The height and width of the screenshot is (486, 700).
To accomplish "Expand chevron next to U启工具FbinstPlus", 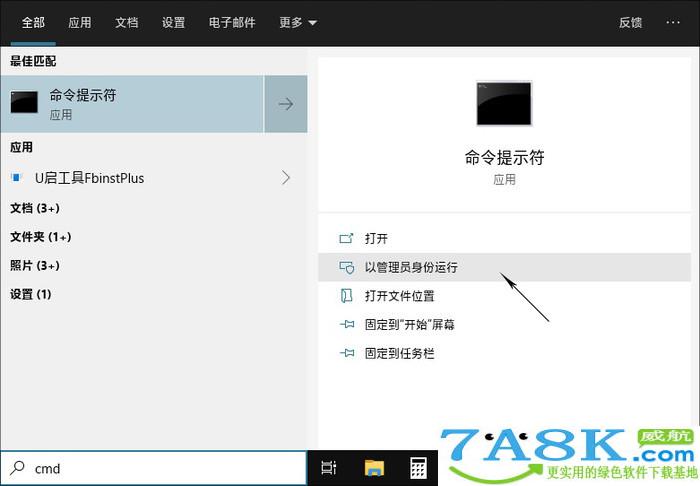I will (x=286, y=178).
